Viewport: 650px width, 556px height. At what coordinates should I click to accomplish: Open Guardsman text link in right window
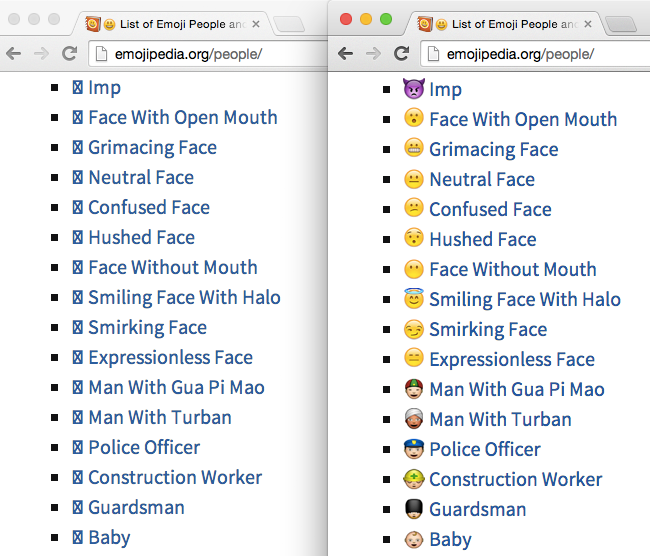pyautogui.click(x=478, y=509)
